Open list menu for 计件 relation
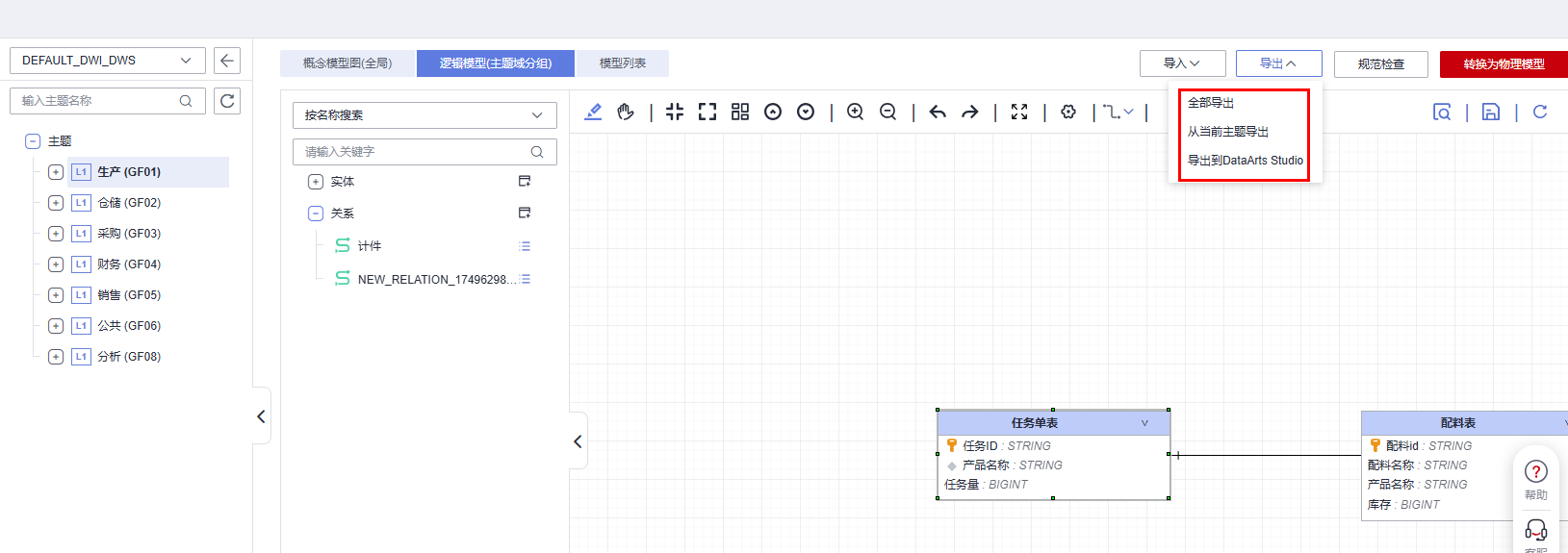The image size is (1568, 553). pos(525,246)
